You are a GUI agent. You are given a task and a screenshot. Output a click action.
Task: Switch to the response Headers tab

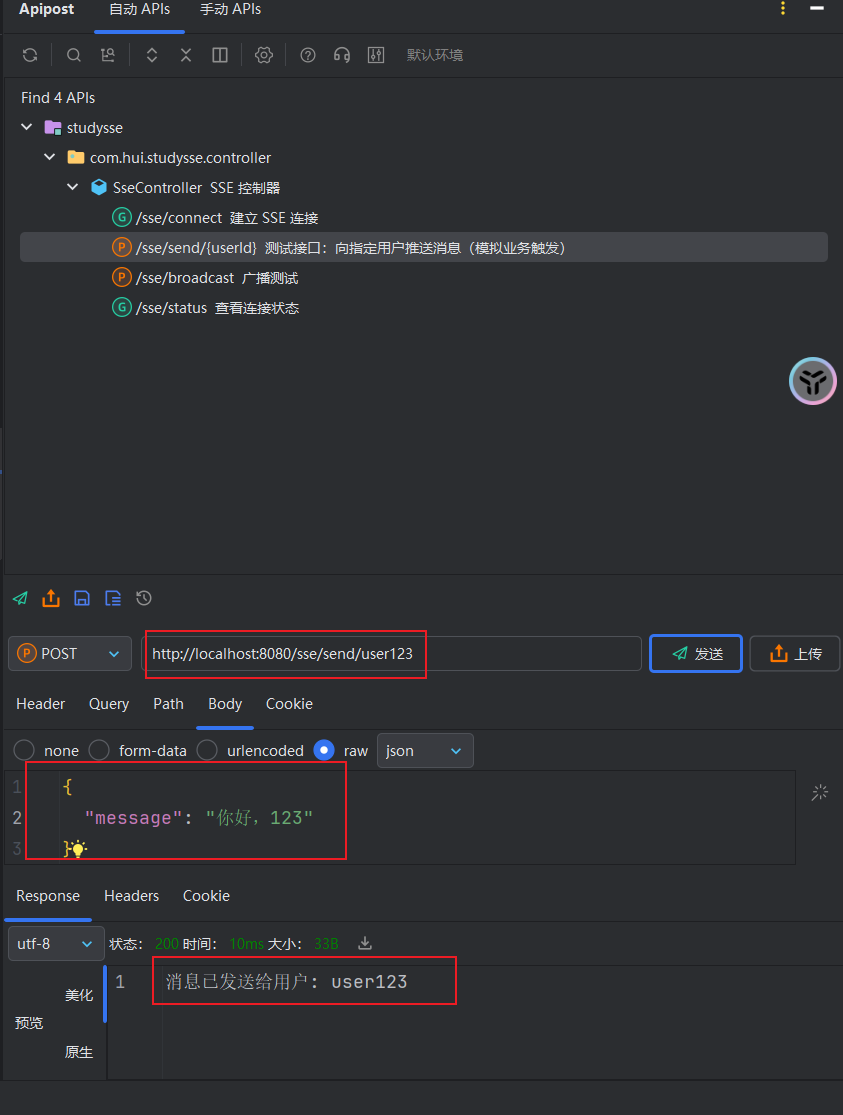point(132,896)
